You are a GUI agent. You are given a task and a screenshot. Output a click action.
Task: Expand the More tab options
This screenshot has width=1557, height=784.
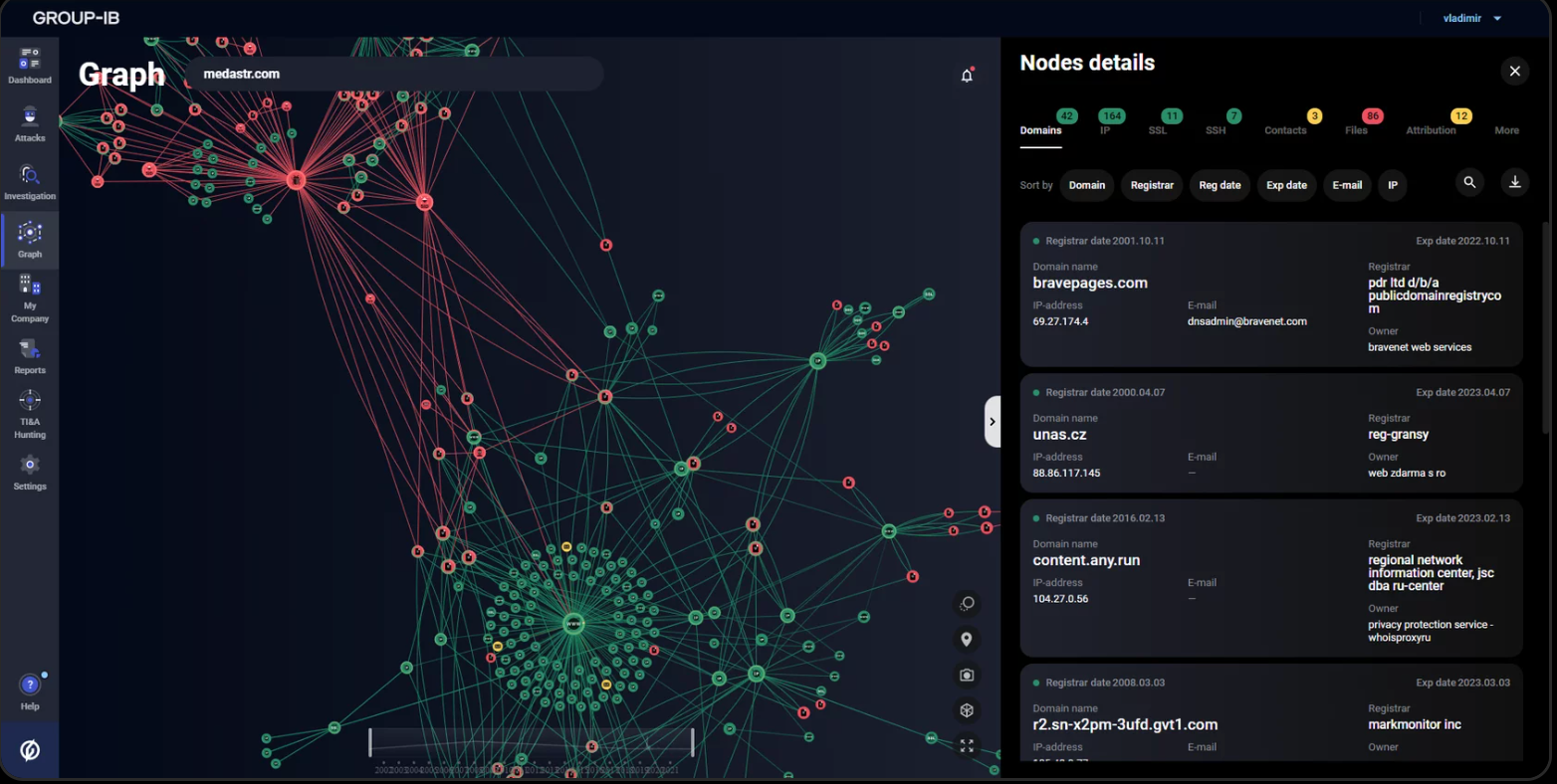1506,130
